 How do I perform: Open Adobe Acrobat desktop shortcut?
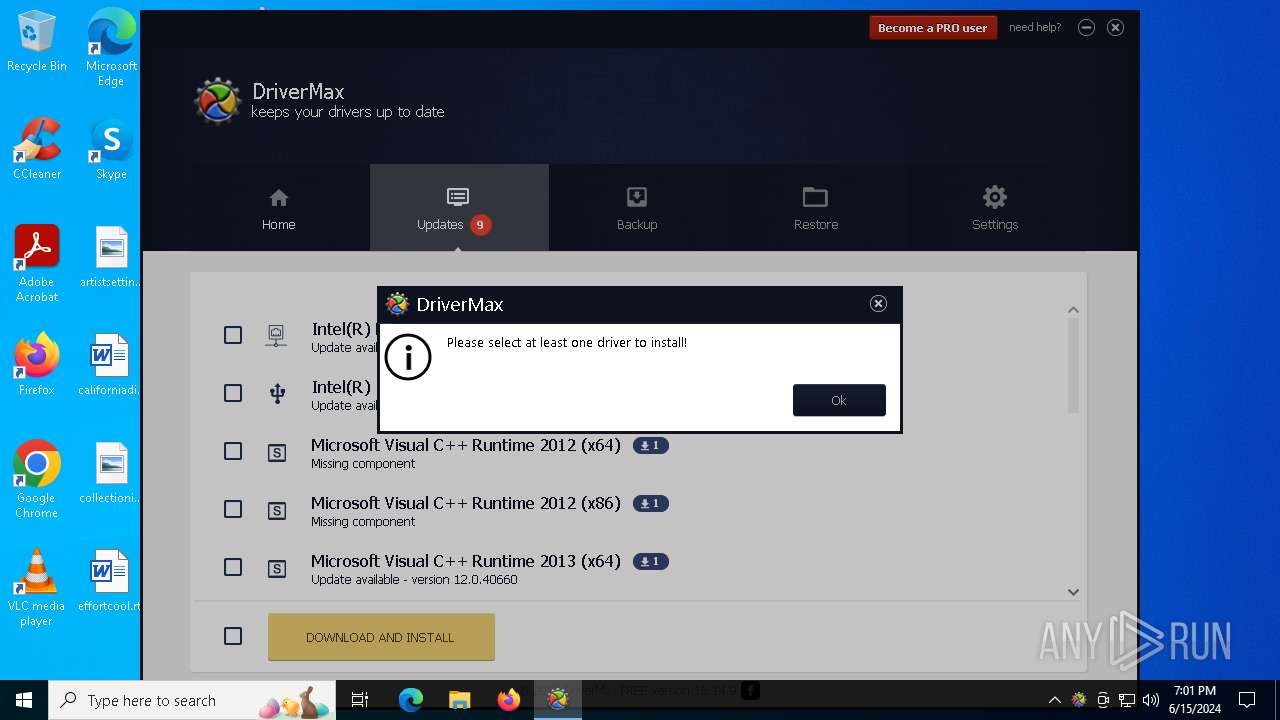coord(37,264)
